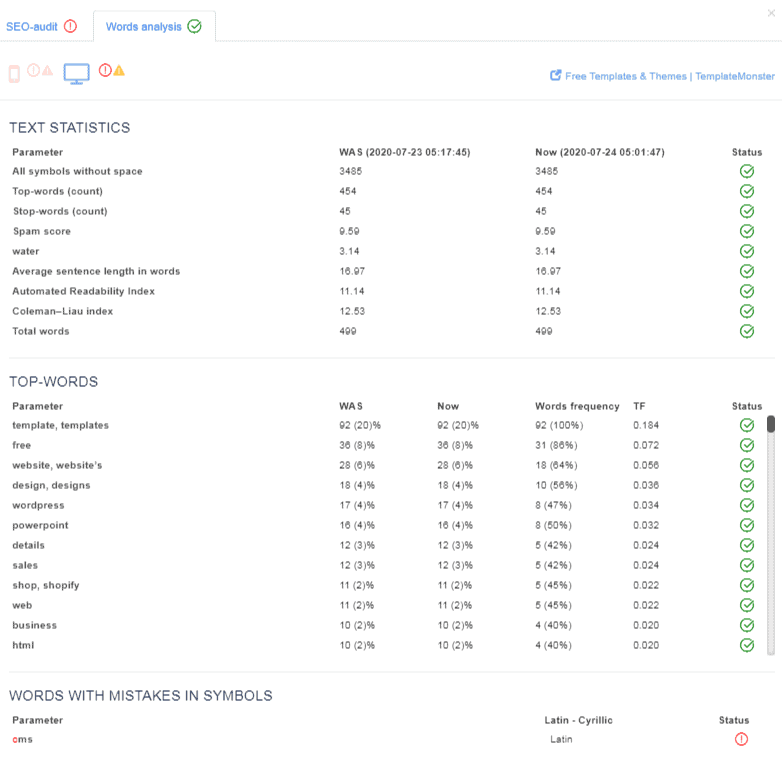This screenshot has height=774, width=782.
Task: Click the cms word with mistakes
Action: [x=22, y=739]
